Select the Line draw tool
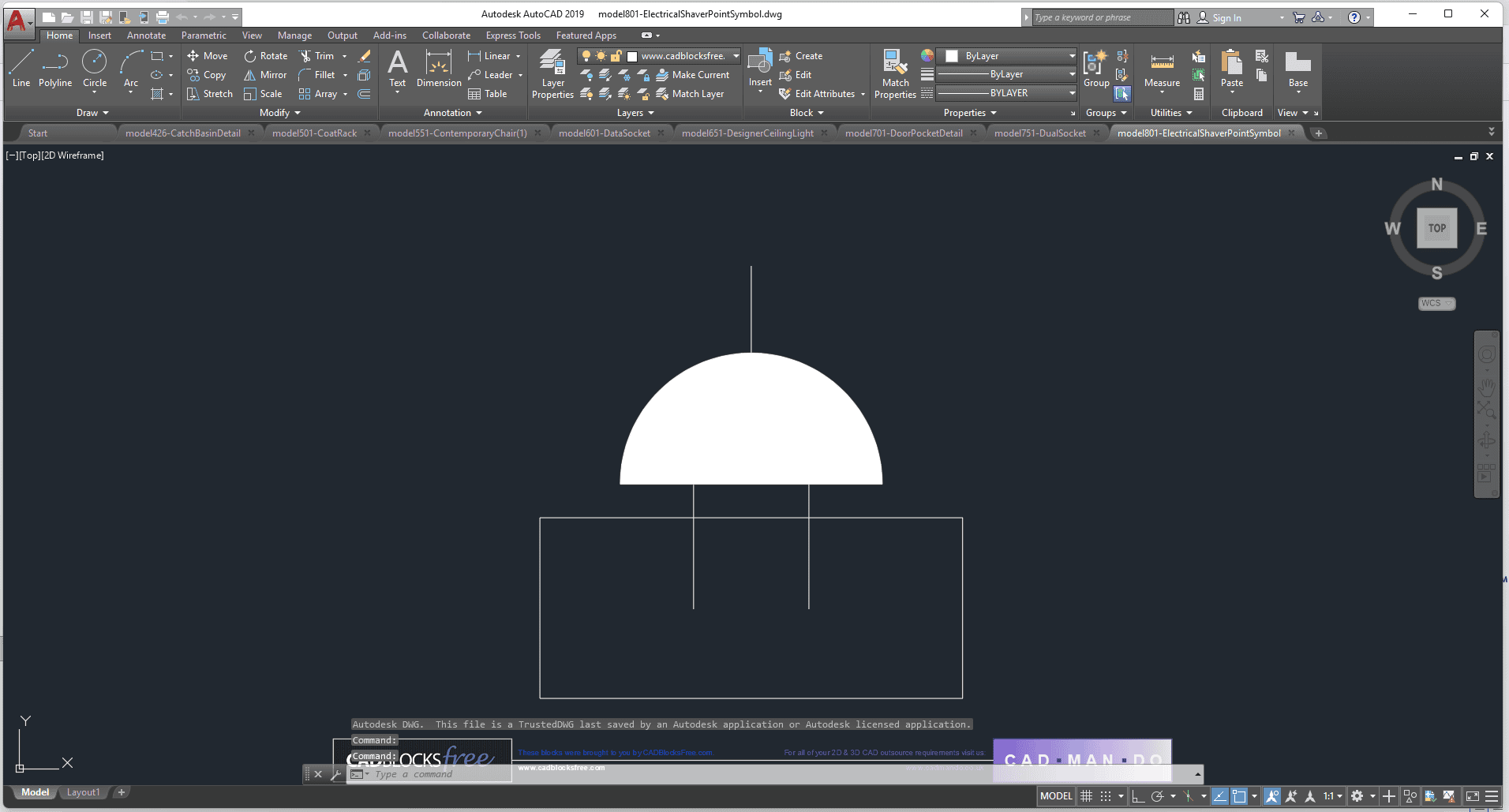Screen dimensions: 1509x812 tap(21, 68)
